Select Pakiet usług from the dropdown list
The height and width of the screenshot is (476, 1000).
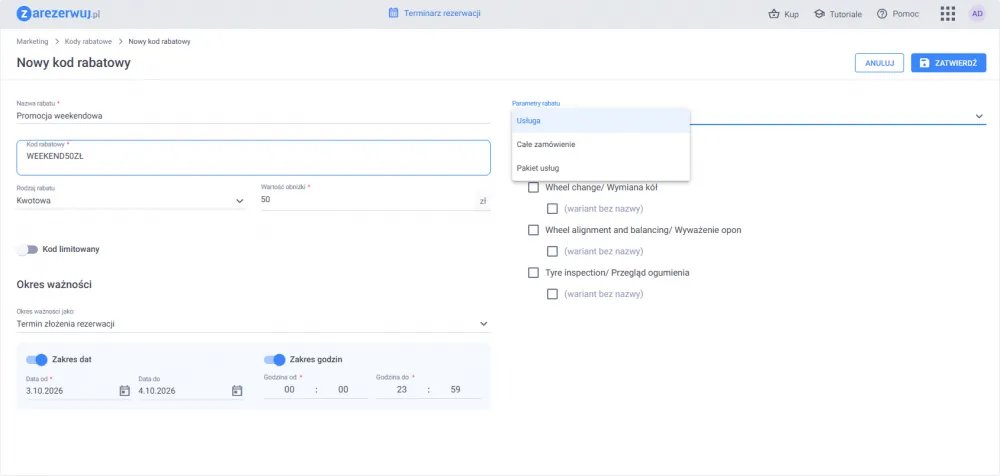tap(601, 168)
